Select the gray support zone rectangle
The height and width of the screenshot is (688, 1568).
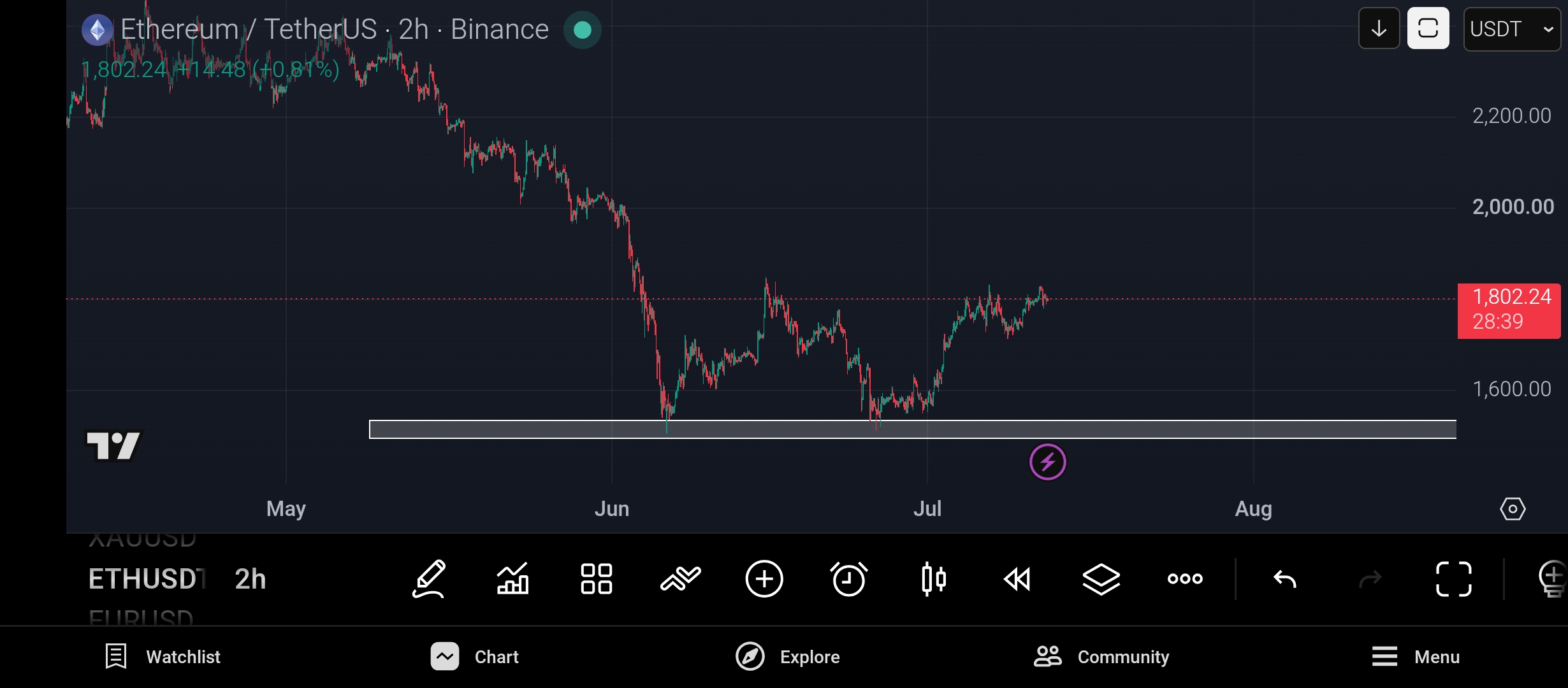coord(913,429)
